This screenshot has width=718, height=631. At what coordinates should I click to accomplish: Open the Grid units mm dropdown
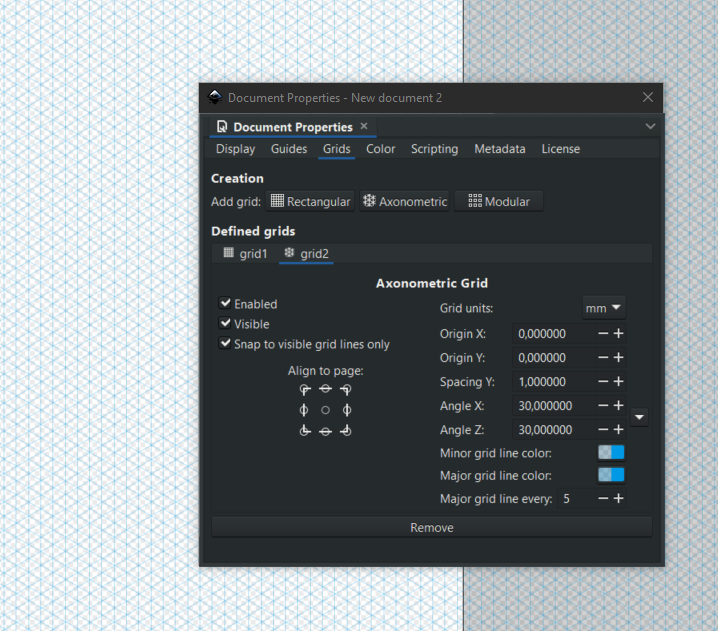tap(604, 308)
